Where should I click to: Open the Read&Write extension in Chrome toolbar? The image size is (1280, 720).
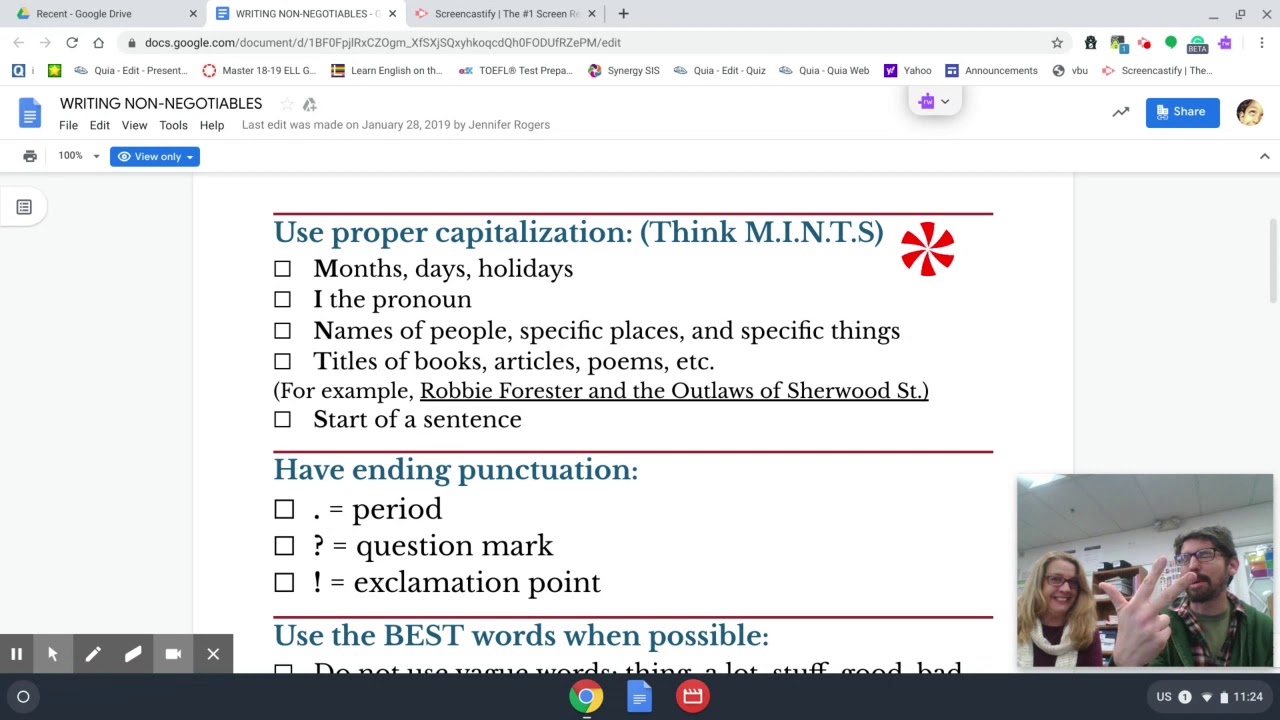coord(1225,43)
